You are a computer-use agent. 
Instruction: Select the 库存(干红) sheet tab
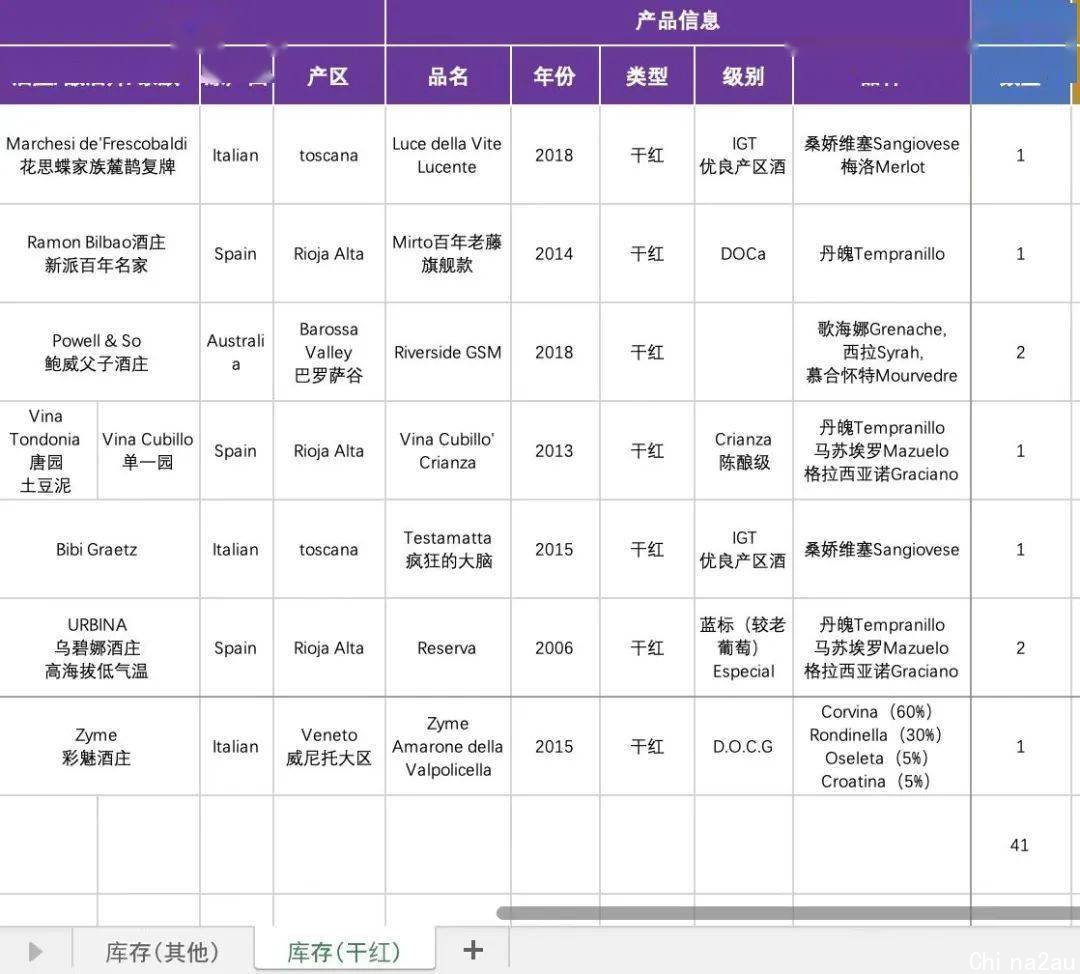[344, 951]
